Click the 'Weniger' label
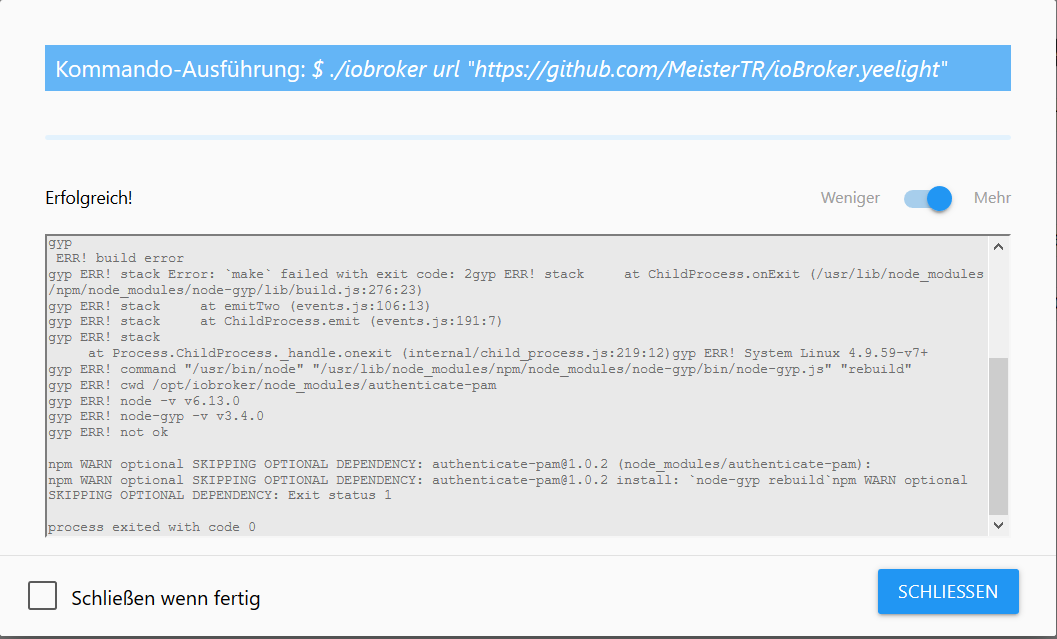The image size is (1057, 639). pyautogui.click(x=850, y=198)
